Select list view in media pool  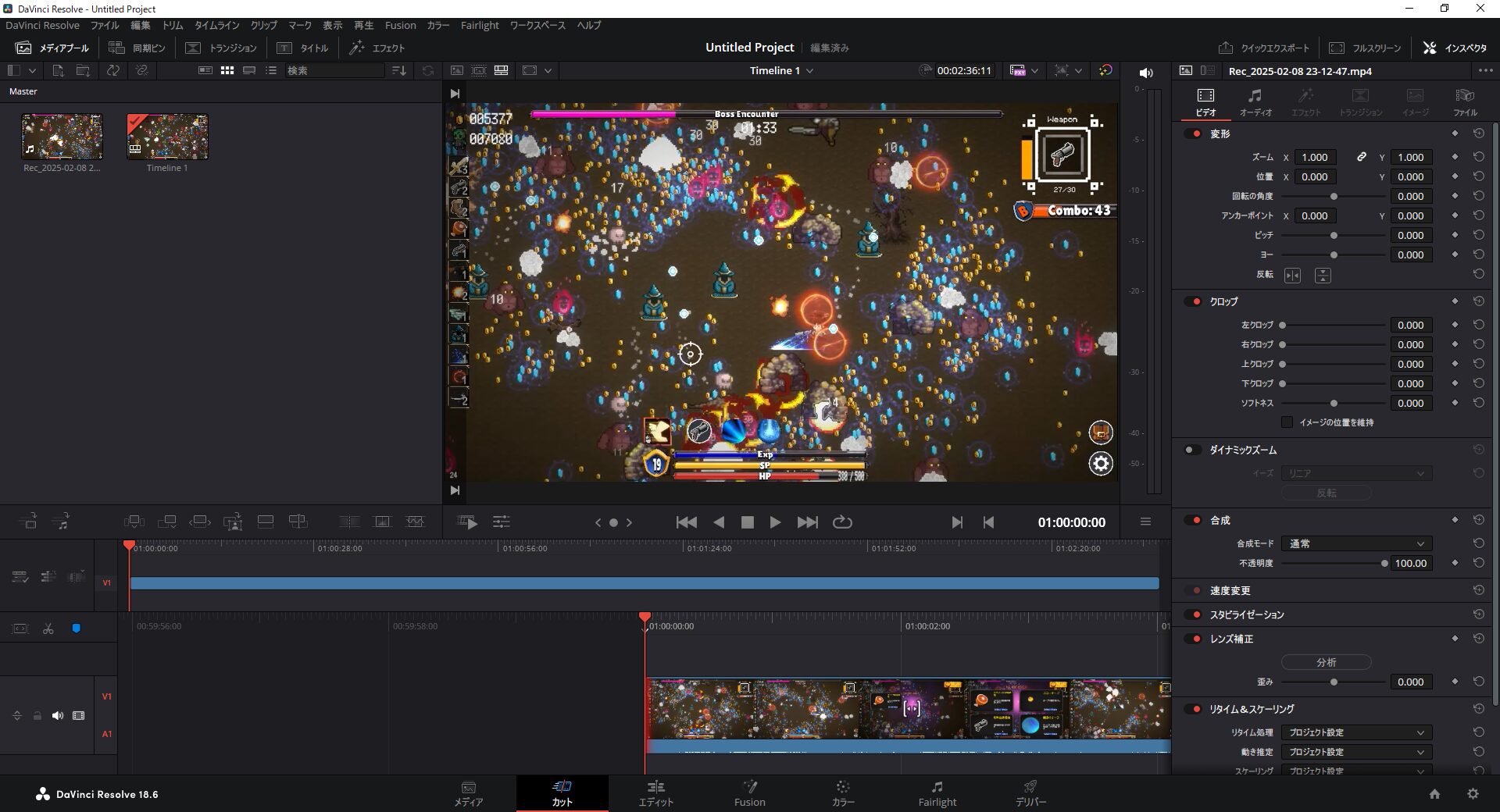coord(271,70)
